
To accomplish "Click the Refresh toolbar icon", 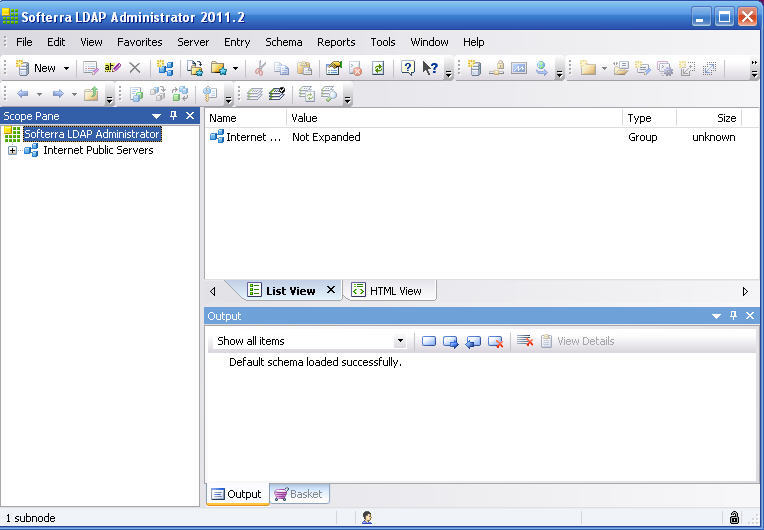I will (378, 68).
